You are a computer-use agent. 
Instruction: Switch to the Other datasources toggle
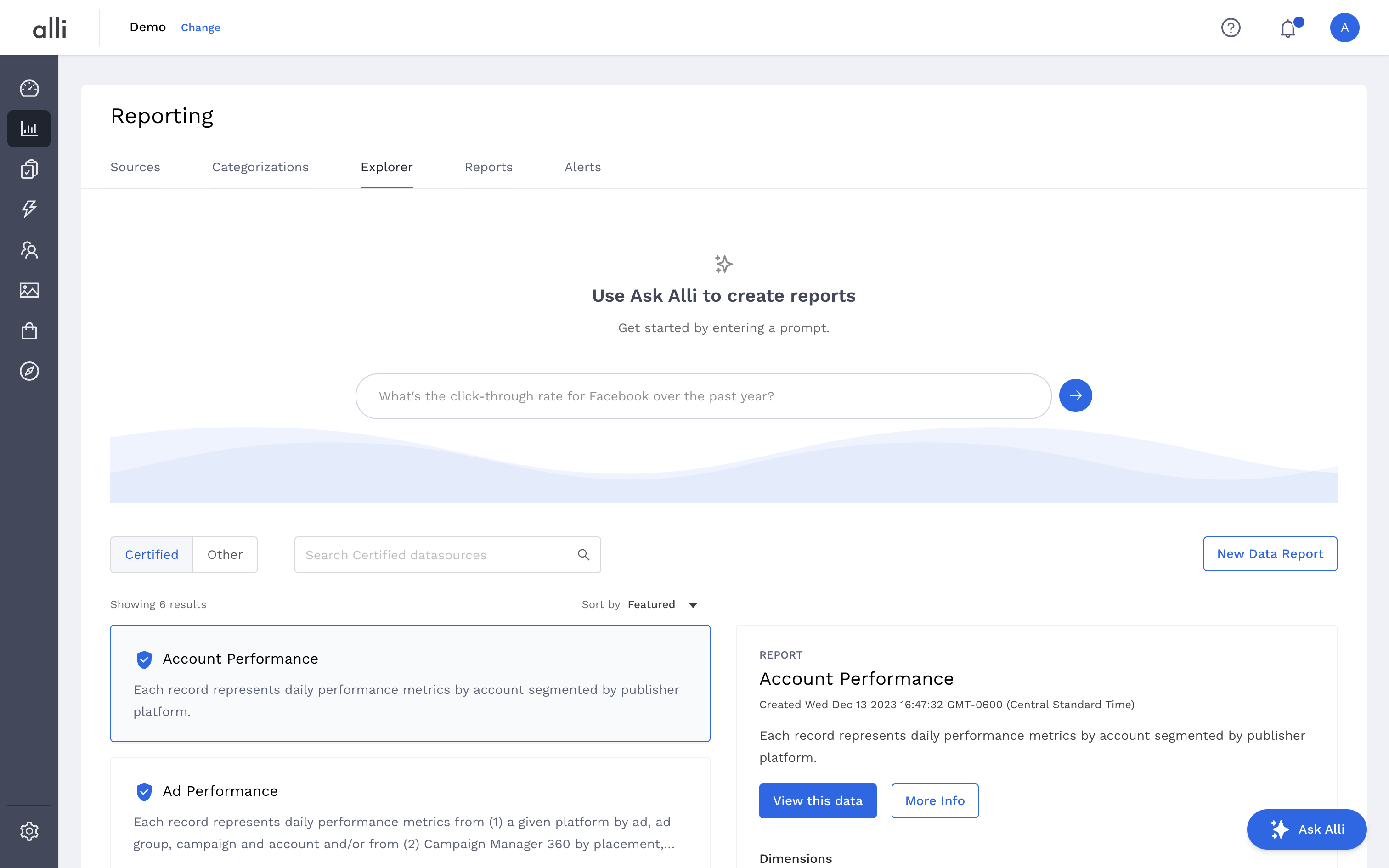tap(225, 555)
